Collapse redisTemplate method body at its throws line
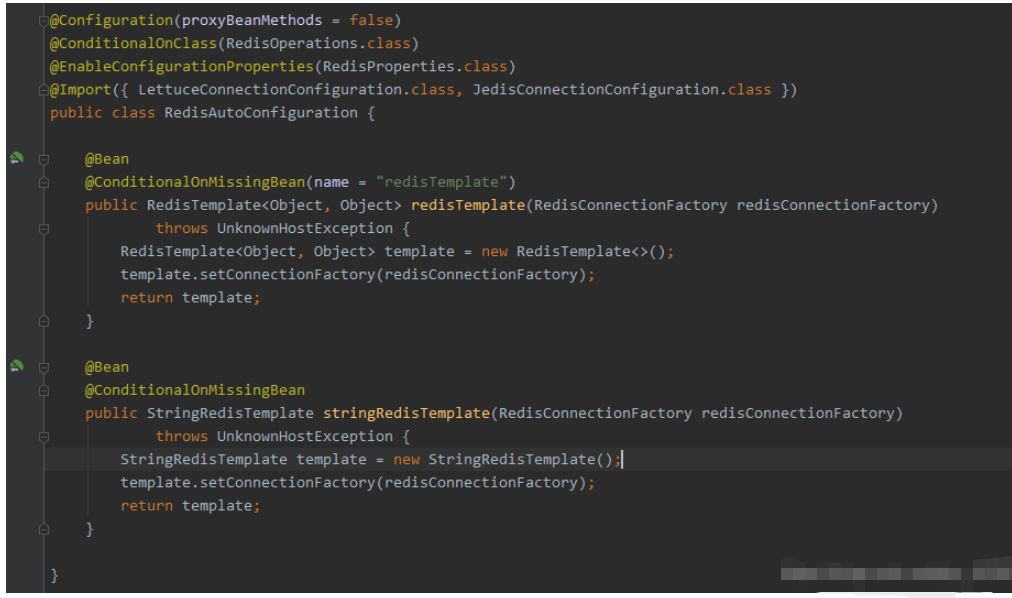Image resolution: width=1012 pixels, height=598 pixels. [43, 229]
